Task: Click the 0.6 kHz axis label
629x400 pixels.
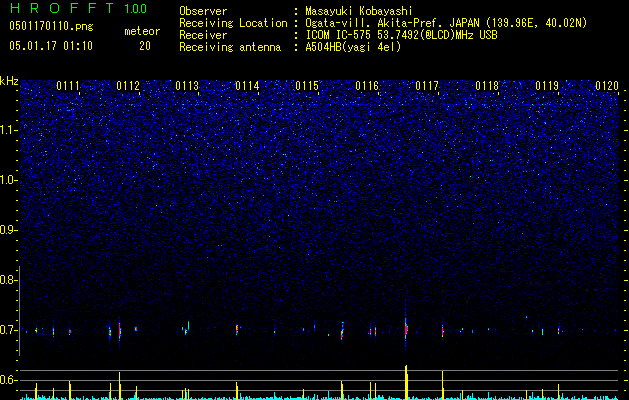Action: pyautogui.click(x=8, y=380)
